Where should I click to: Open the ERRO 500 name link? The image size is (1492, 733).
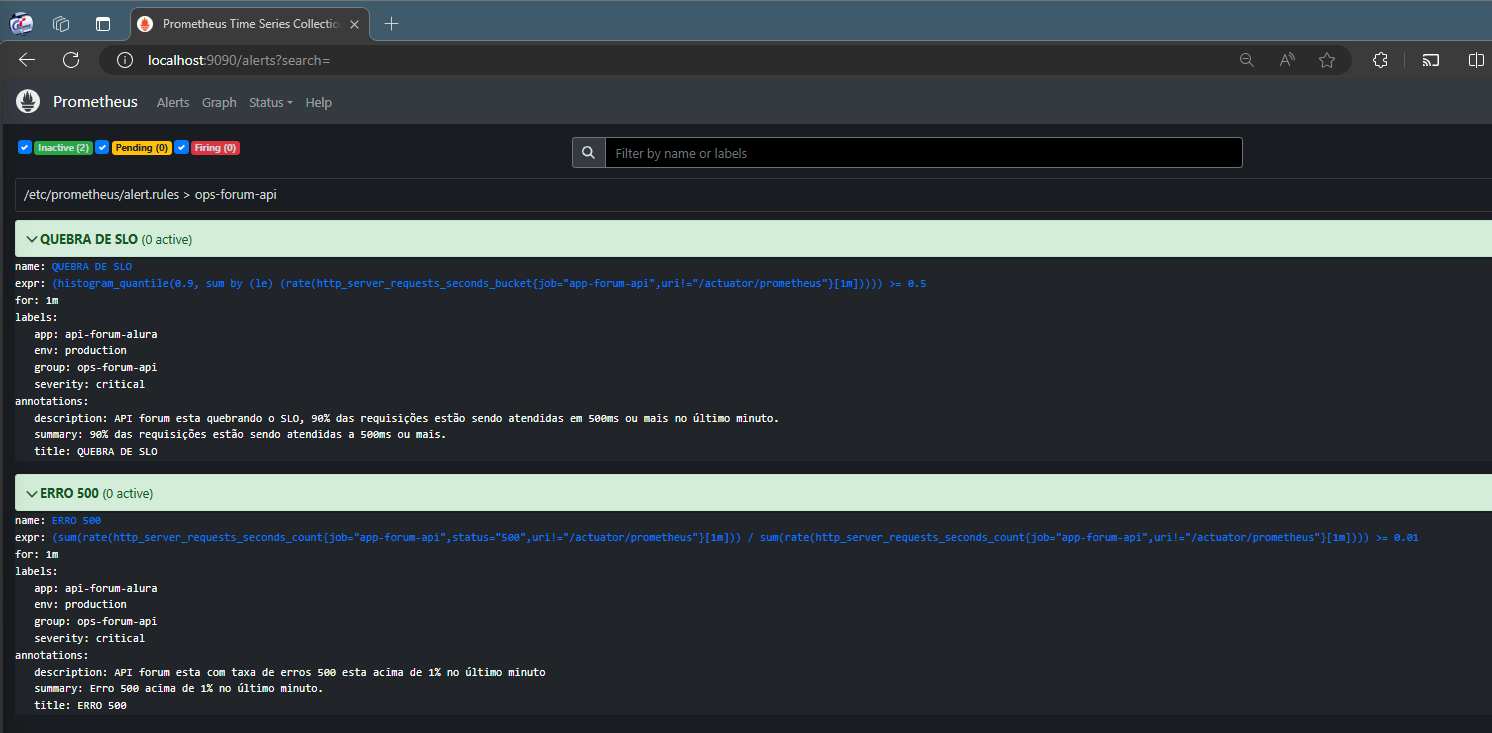[76, 520]
